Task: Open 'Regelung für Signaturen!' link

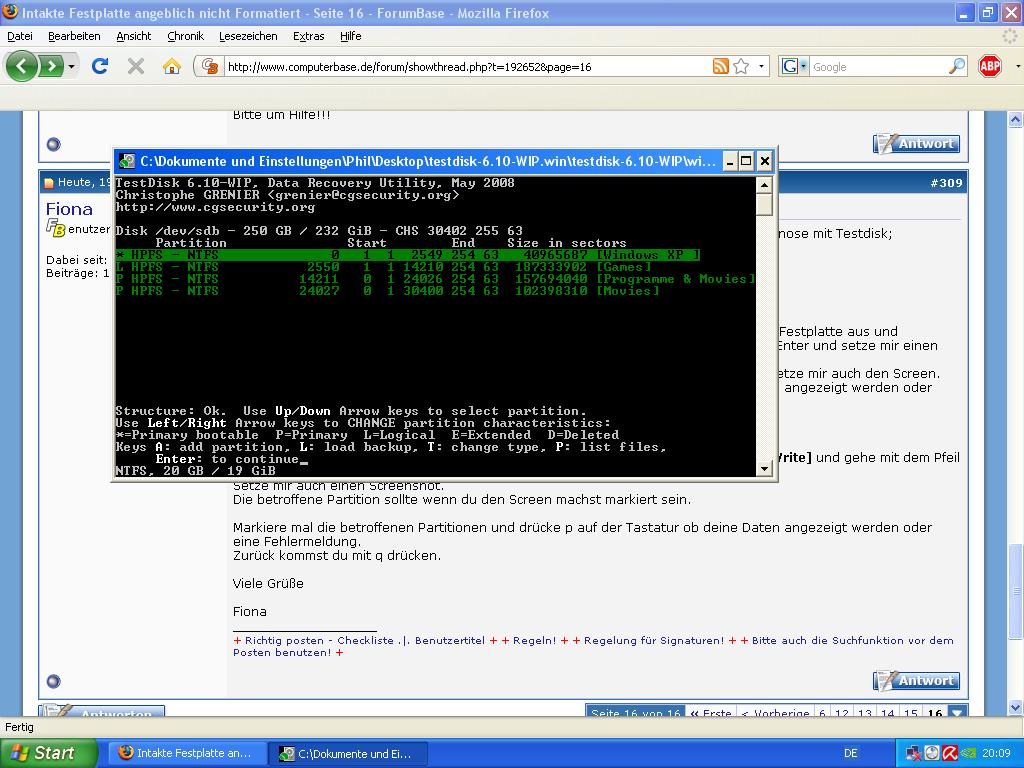Action: [654, 641]
